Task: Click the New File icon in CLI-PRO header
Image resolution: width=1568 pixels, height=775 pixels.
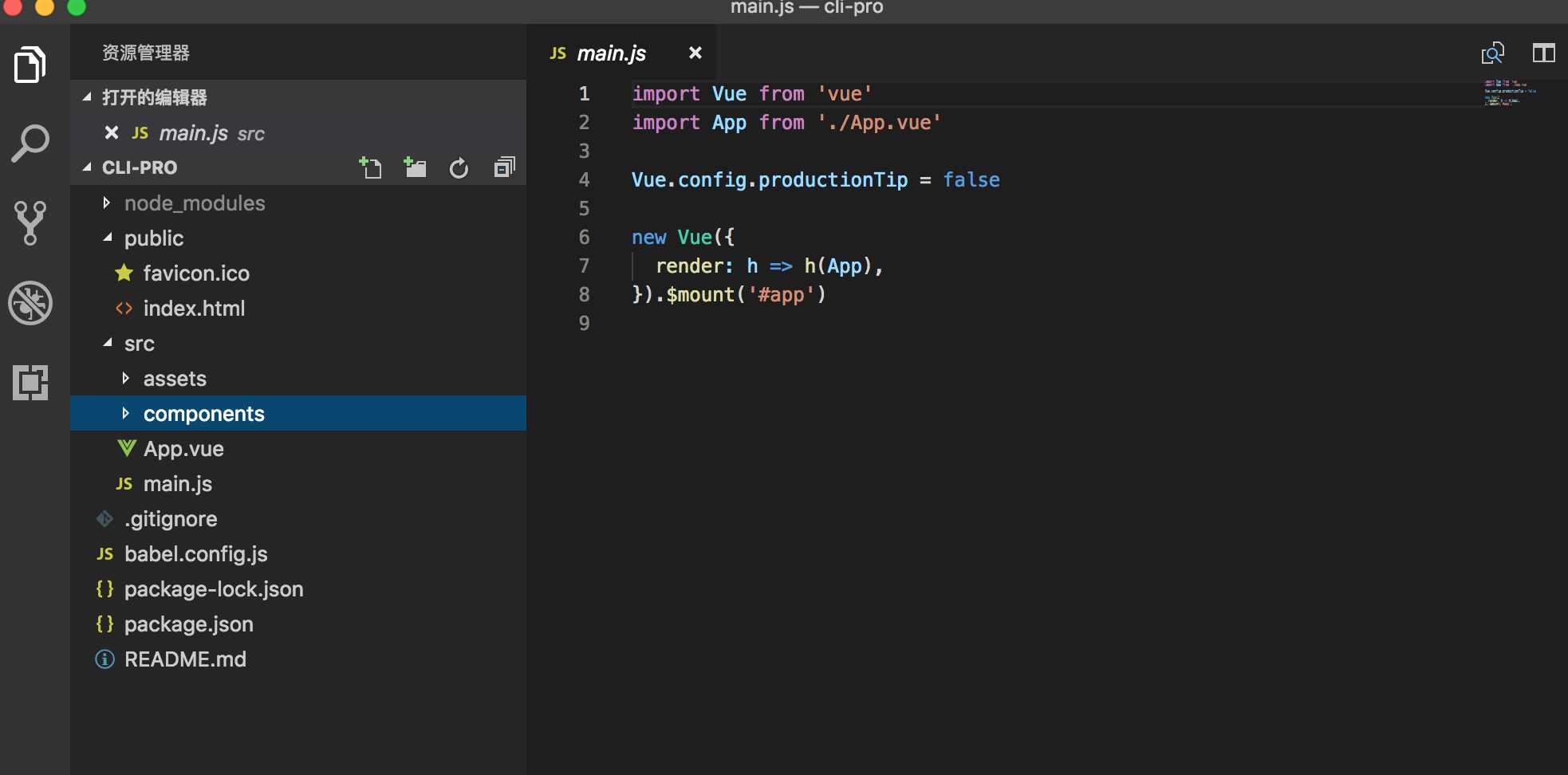Action: coord(370,167)
